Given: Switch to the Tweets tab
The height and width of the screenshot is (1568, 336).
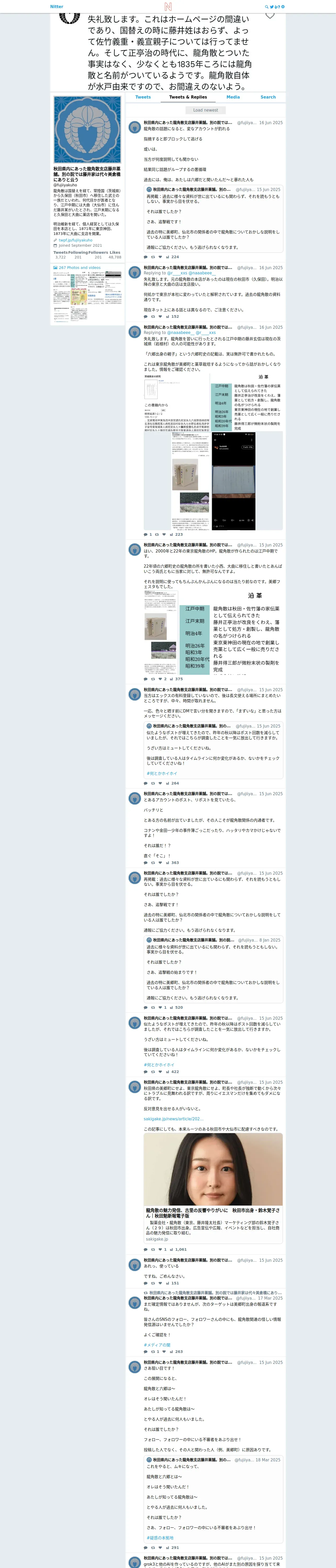Looking at the screenshot, I should click(x=143, y=97).
